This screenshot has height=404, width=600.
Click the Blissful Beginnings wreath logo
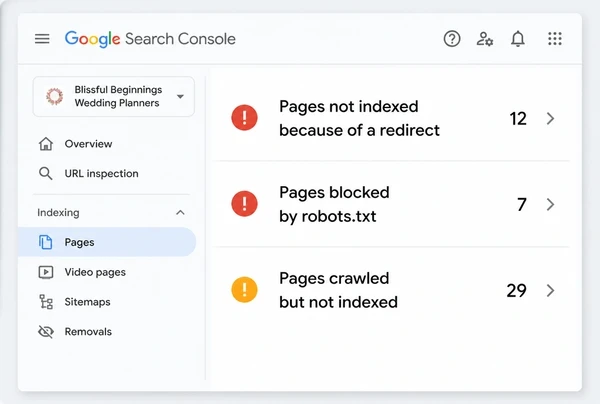coord(54,96)
